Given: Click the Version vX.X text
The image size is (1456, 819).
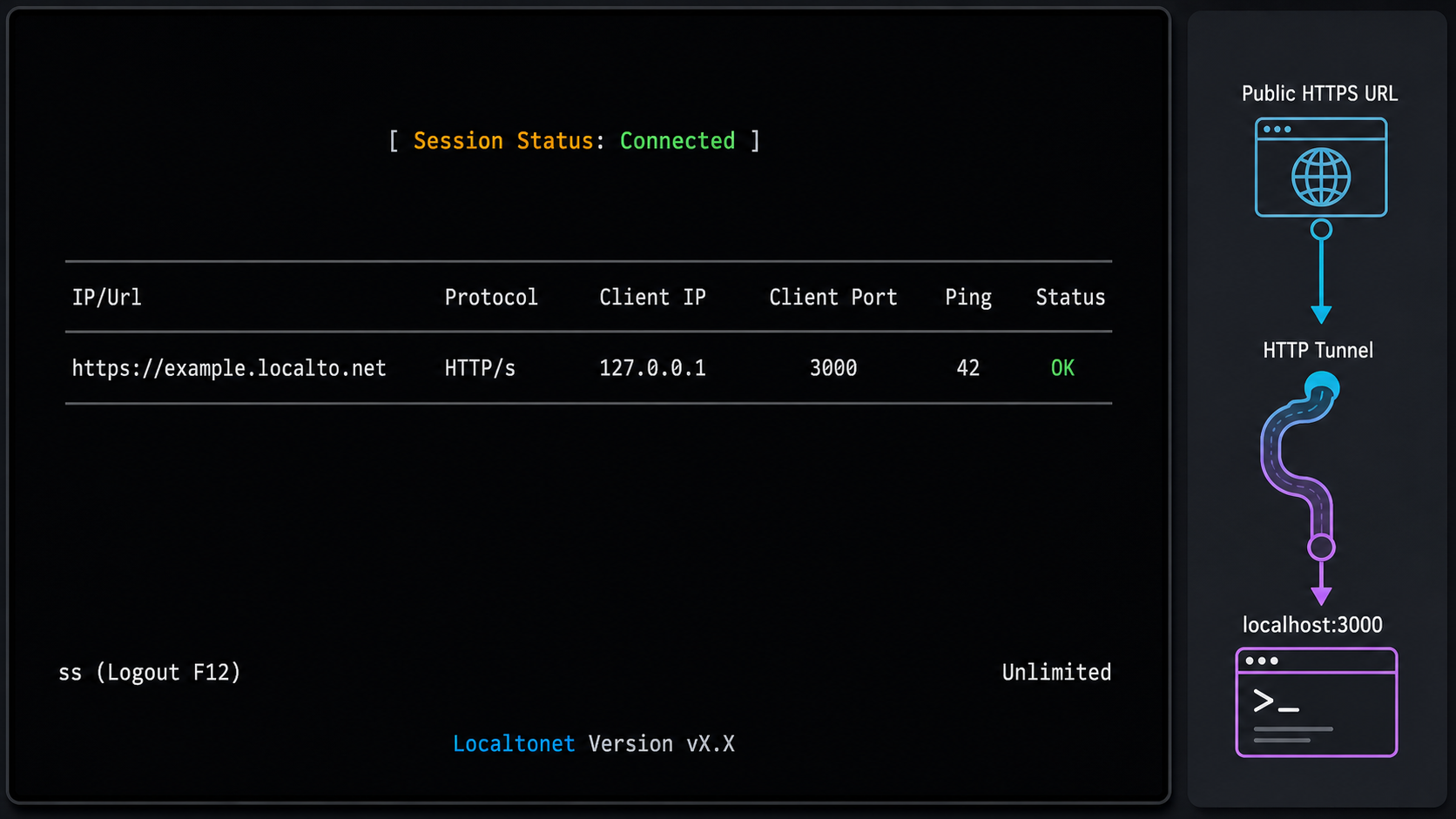Looking at the screenshot, I should (x=661, y=743).
